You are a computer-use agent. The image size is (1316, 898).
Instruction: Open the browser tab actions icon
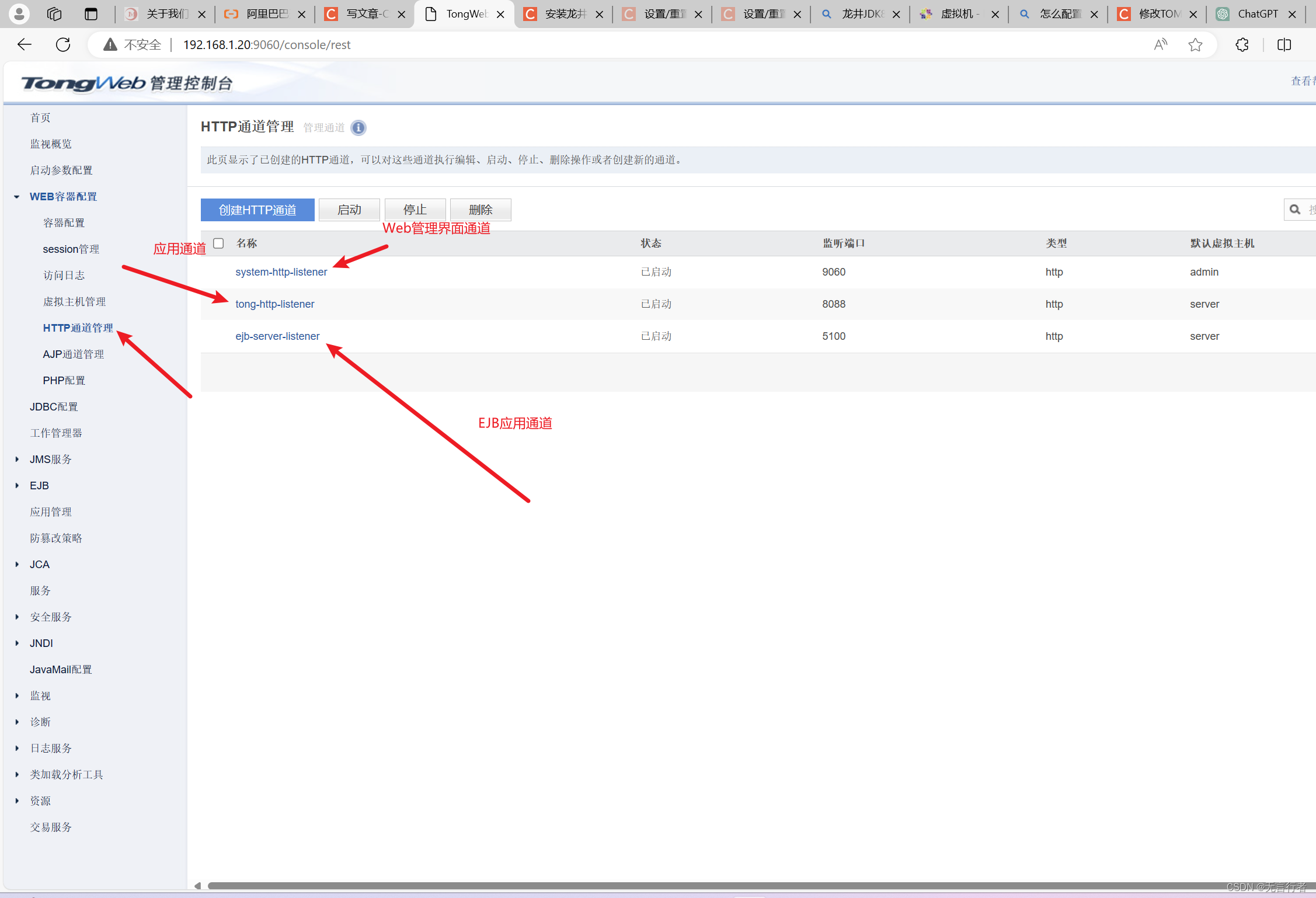(x=91, y=14)
